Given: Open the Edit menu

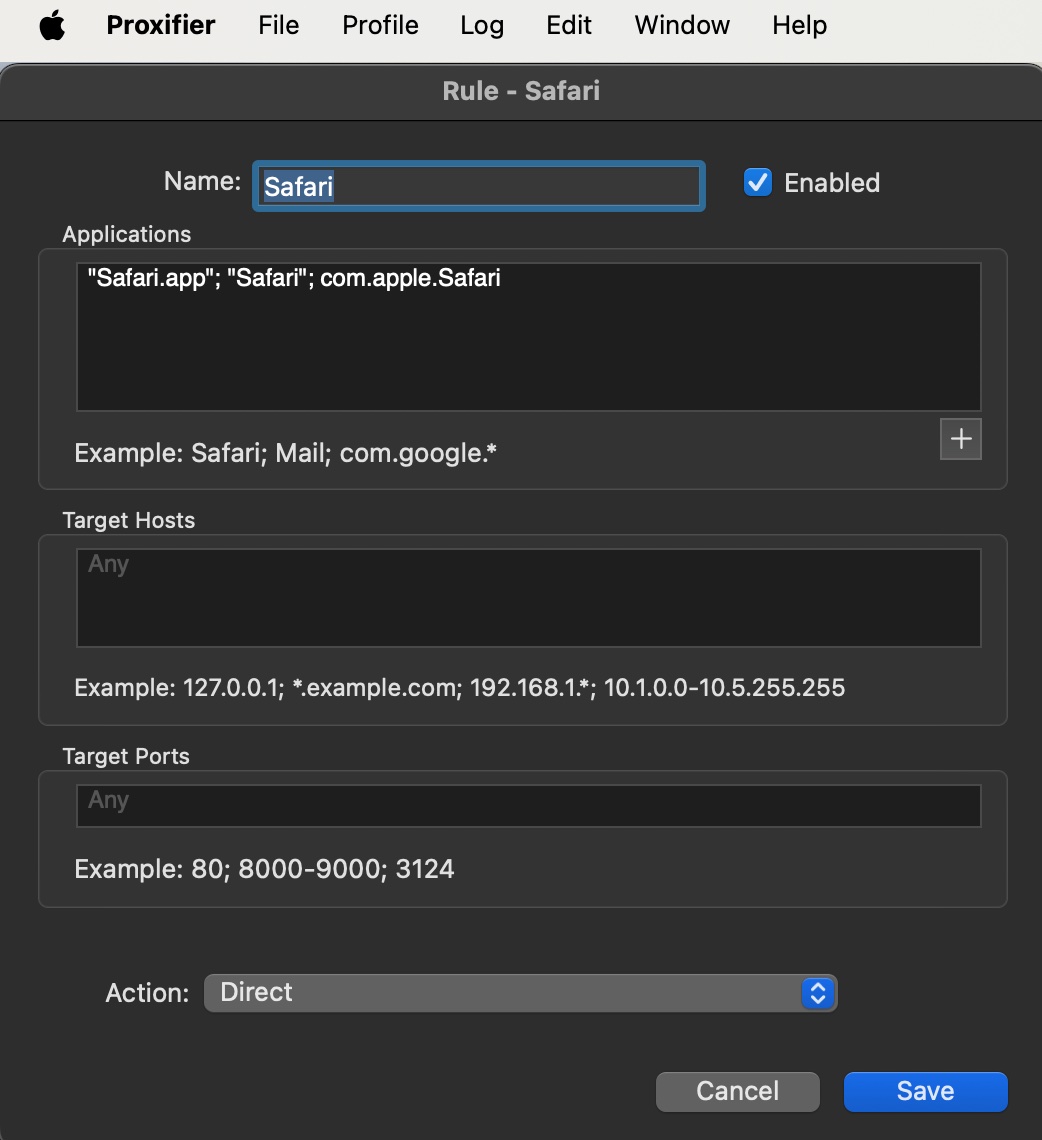Looking at the screenshot, I should pos(569,26).
